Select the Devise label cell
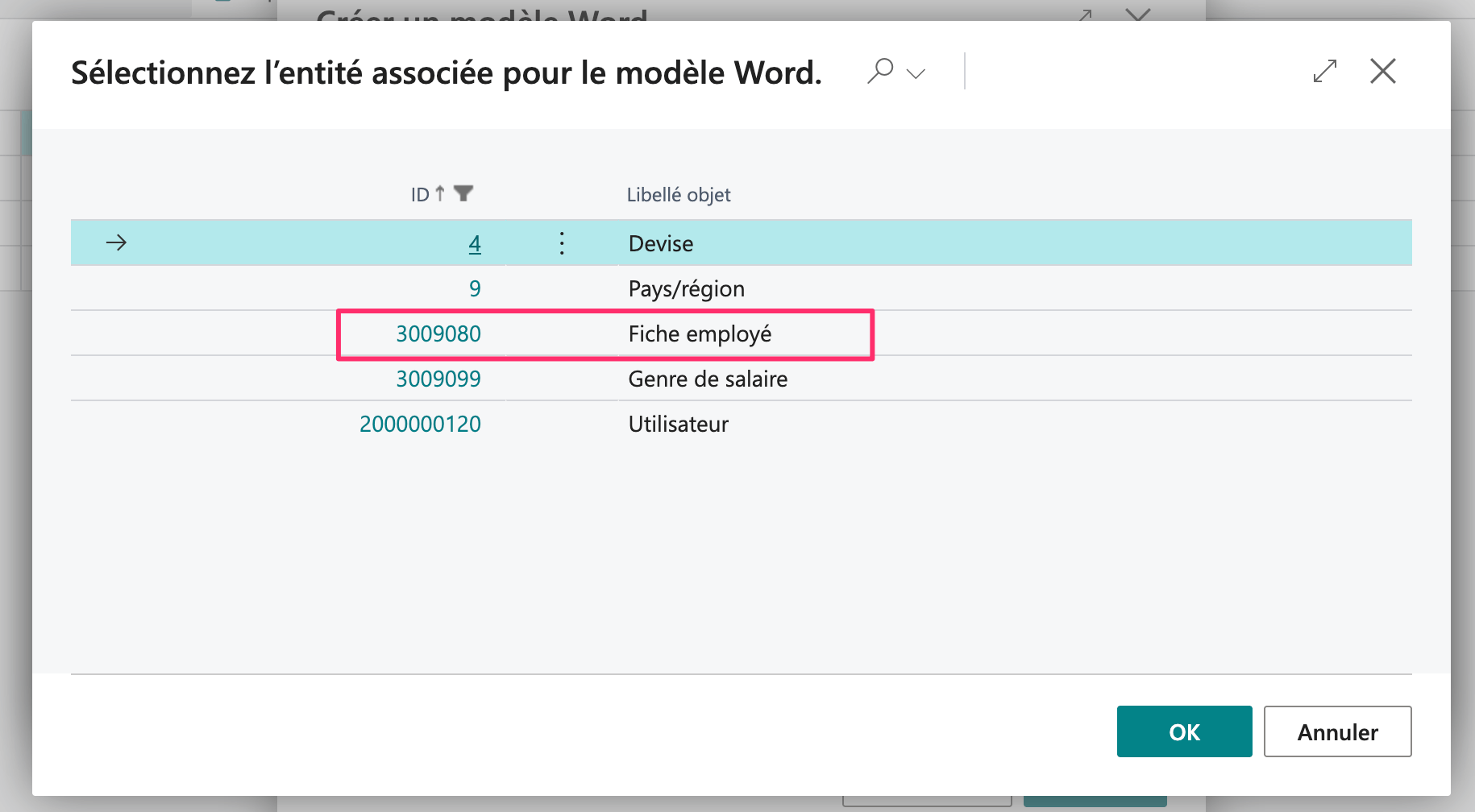This screenshot has width=1475, height=812. pos(661,243)
